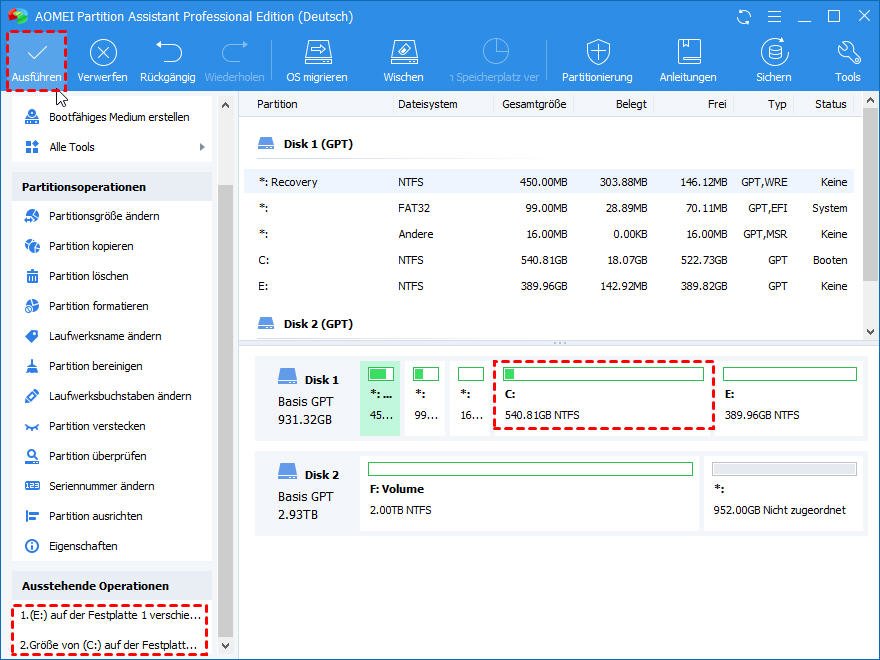The image size is (880, 660).
Task: Sort by the Frei column header
Action: pyautogui.click(x=717, y=104)
